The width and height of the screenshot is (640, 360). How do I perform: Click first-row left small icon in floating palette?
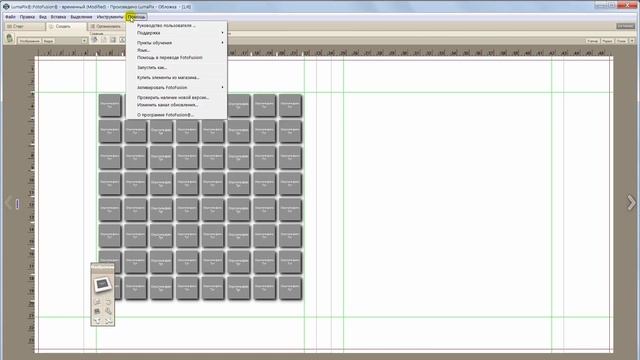(97, 302)
